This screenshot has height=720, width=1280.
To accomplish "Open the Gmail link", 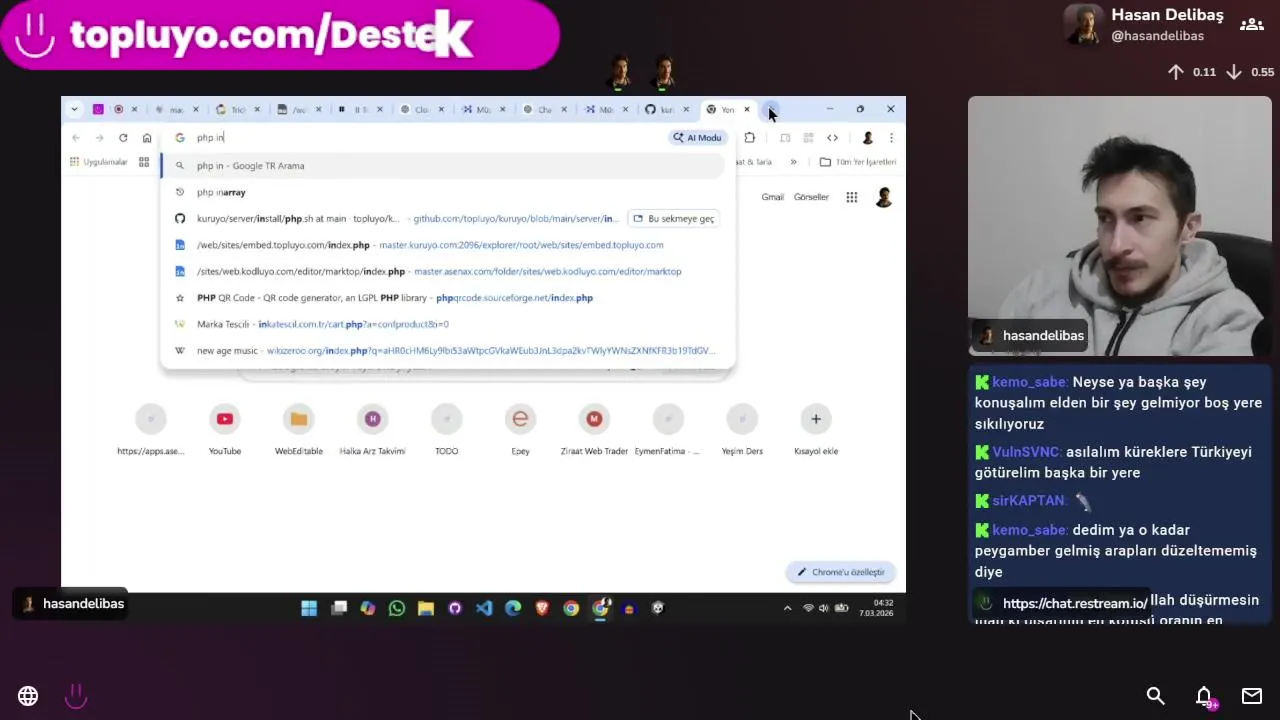I will 772,197.
